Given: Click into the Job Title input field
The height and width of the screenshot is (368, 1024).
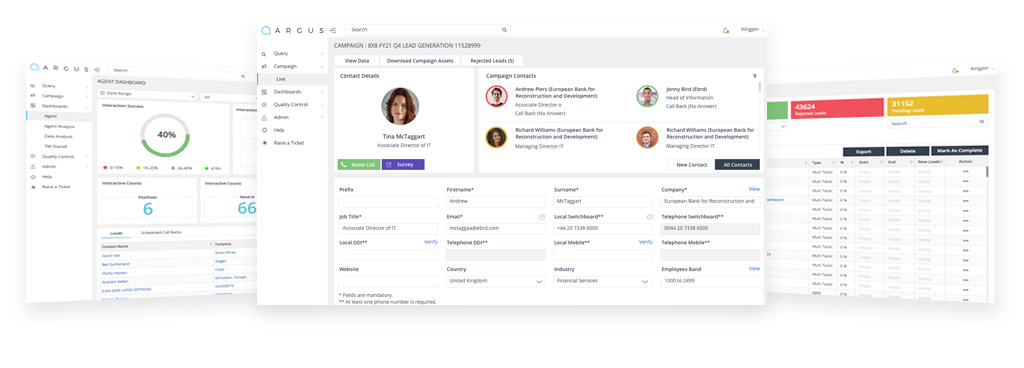Looking at the screenshot, I should pos(388,229).
